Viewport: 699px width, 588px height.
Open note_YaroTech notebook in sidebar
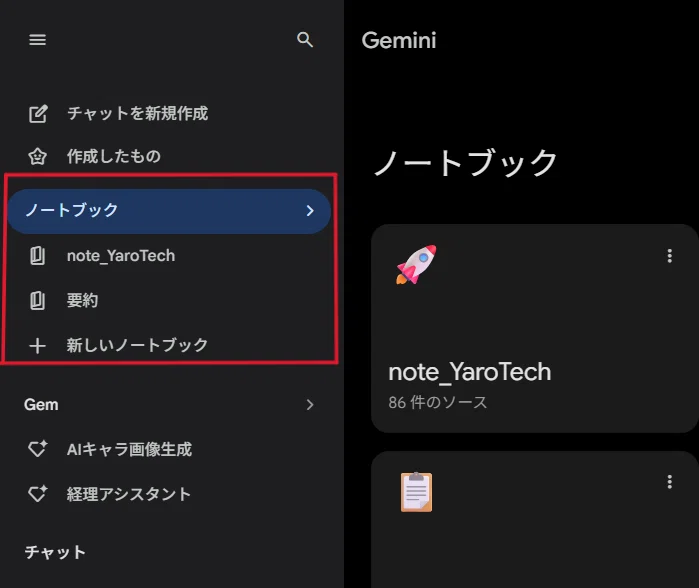(121, 256)
